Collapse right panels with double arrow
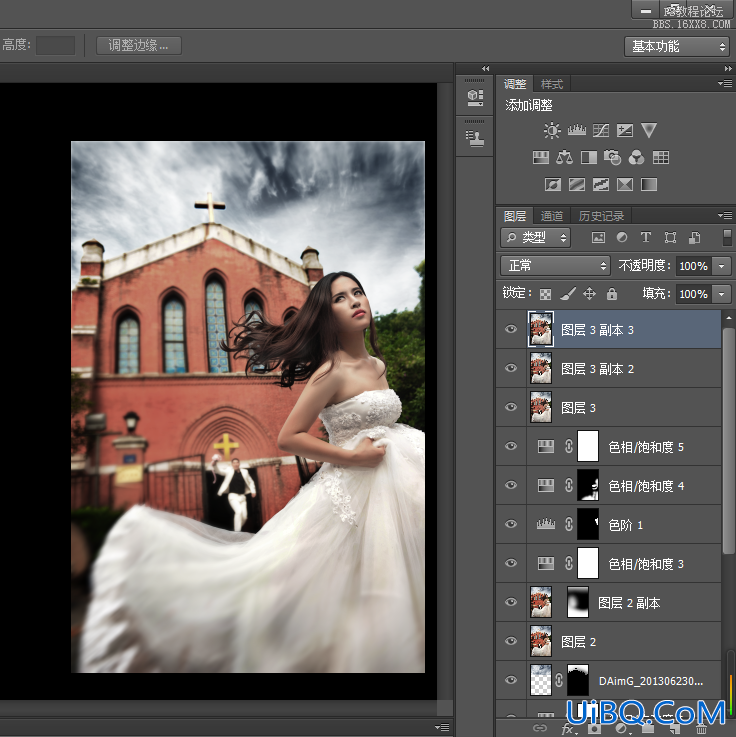This screenshot has width=736, height=737. pyautogui.click(x=728, y=69)
